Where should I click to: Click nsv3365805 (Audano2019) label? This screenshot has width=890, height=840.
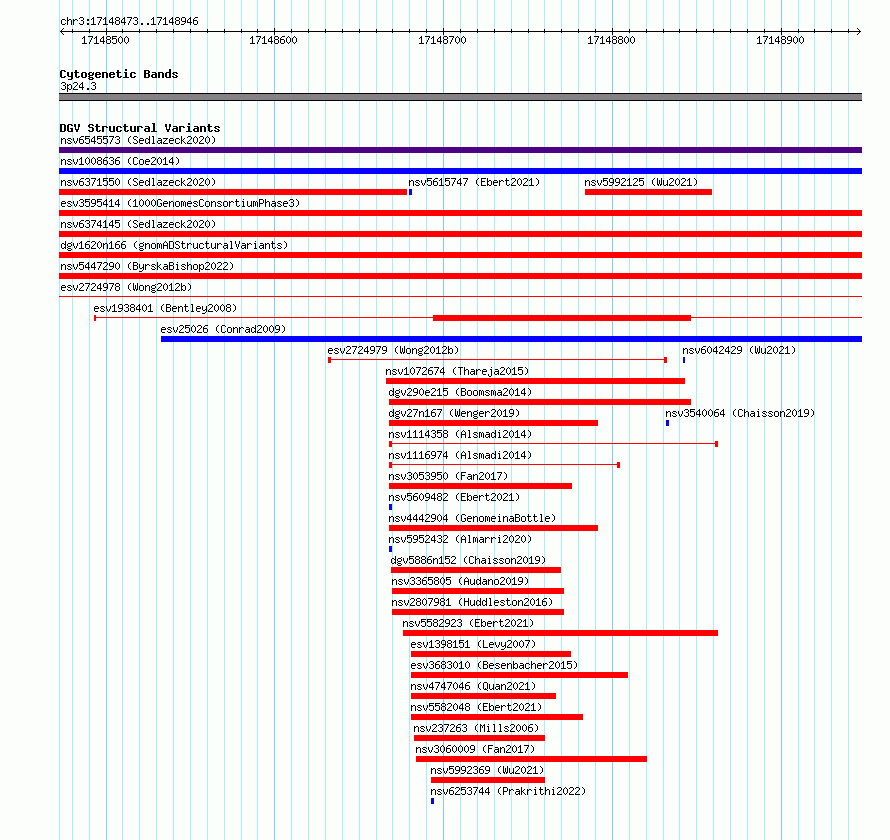tap(460, 581)
